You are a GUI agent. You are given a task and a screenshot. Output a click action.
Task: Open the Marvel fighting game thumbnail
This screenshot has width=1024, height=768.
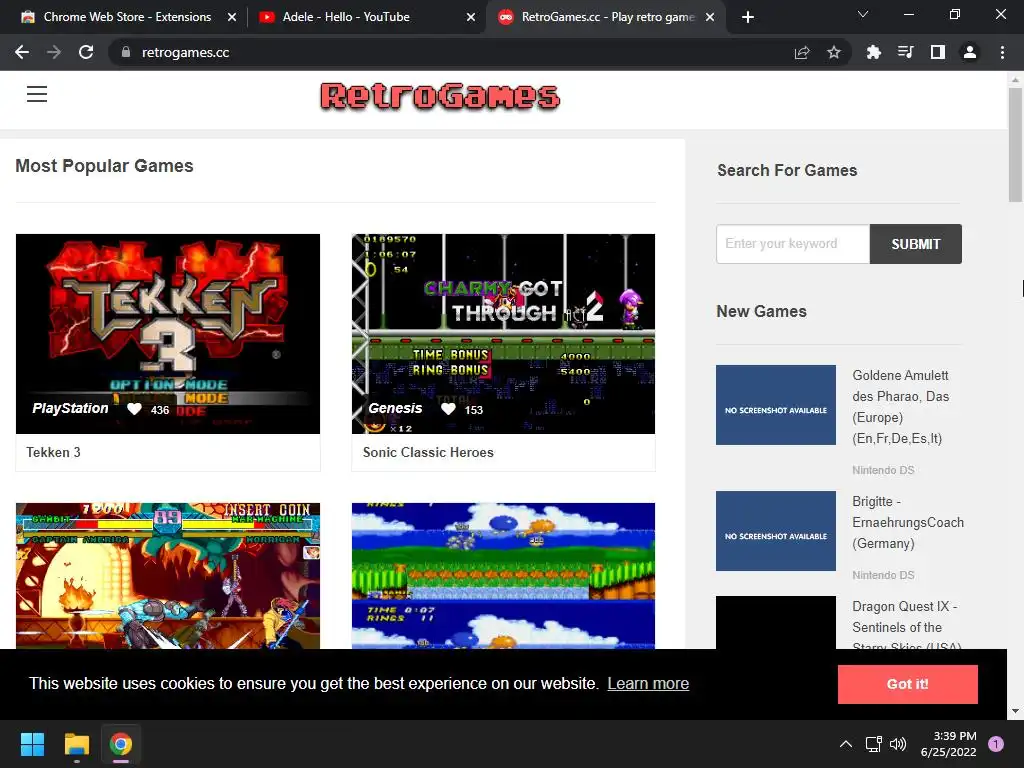[x=168, y=575]
